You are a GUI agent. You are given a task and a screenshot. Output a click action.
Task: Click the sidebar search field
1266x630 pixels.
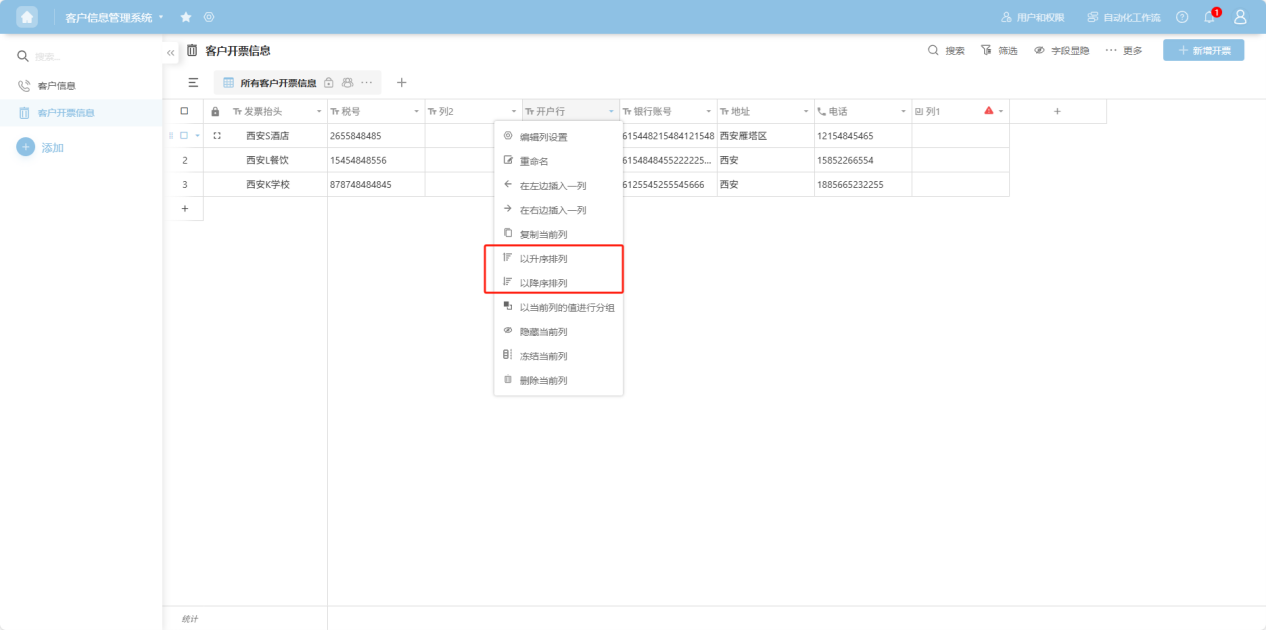pyautogui.click(x=90, y=57)
